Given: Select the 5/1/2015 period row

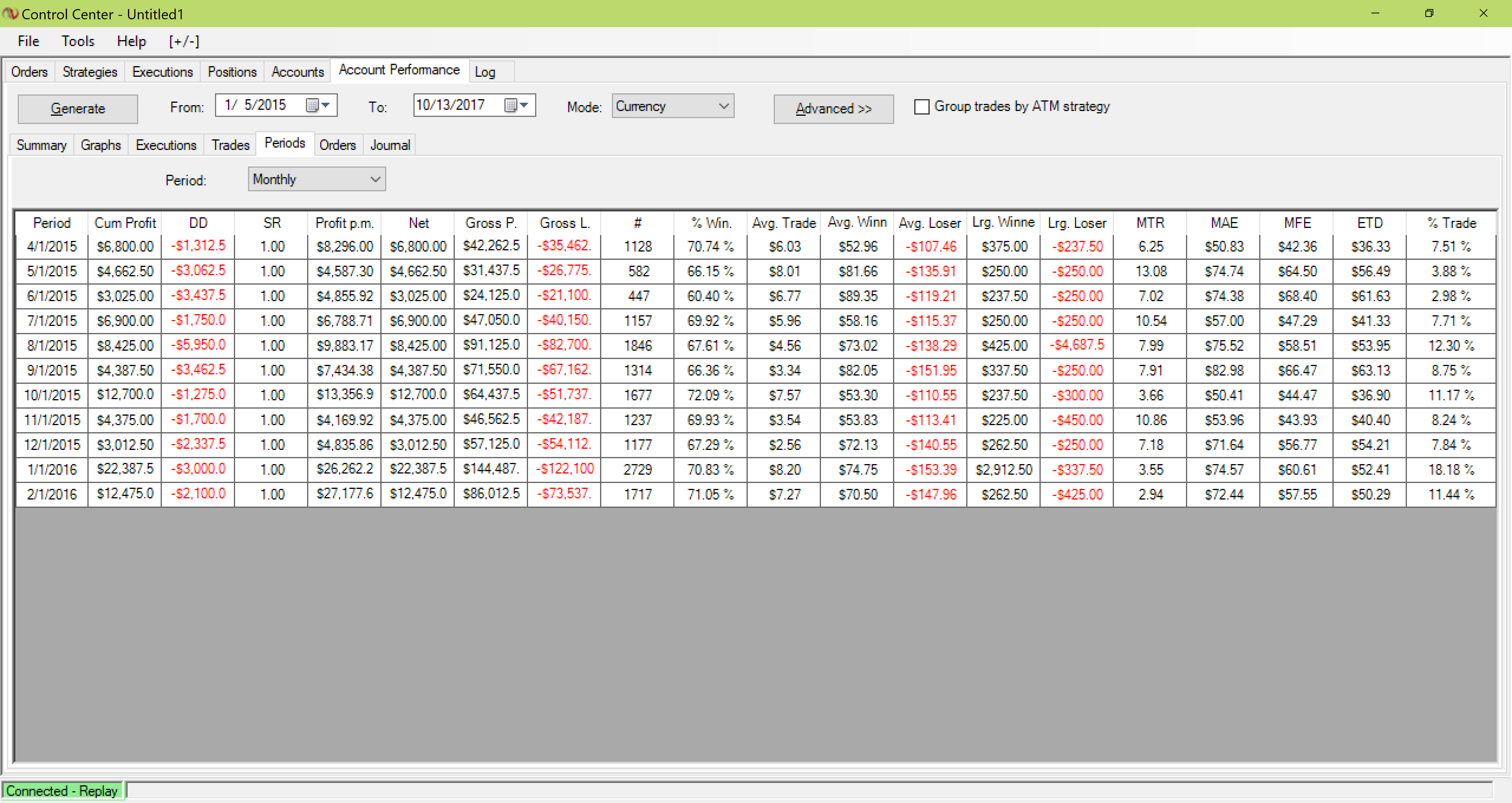Looking at the screenshot, I should (x=756, y=271).
